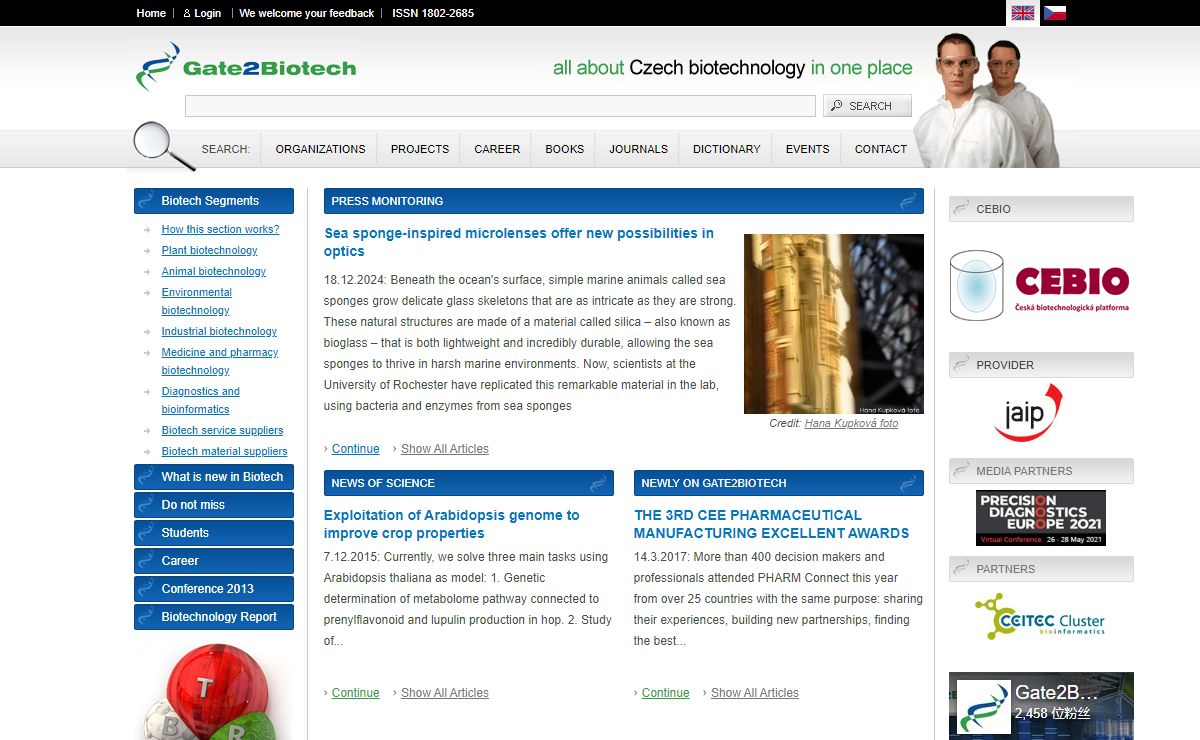Click Continue under the Press Monitoring article
Viewport: 1200px width, 740px height.
(355, 449)
